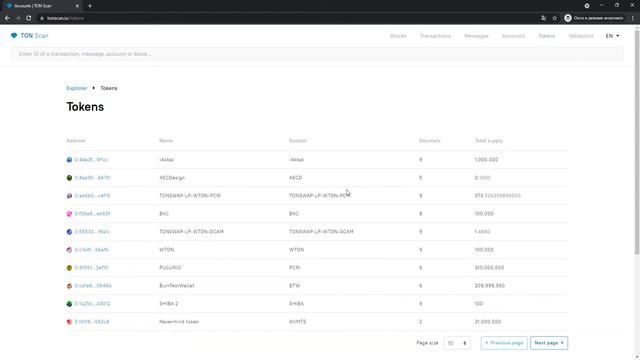Bookmark this page with the star icon
This screenshot has height=360, width=640.
(554, 18)
